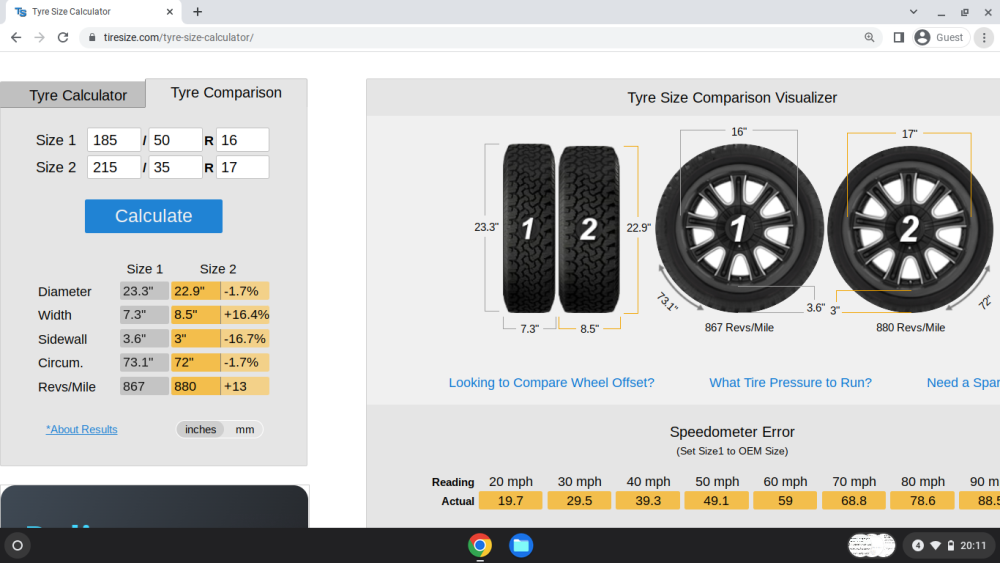The image size is (1000, 563).
Task: Click the Calculate button
Action: (154, 216)
